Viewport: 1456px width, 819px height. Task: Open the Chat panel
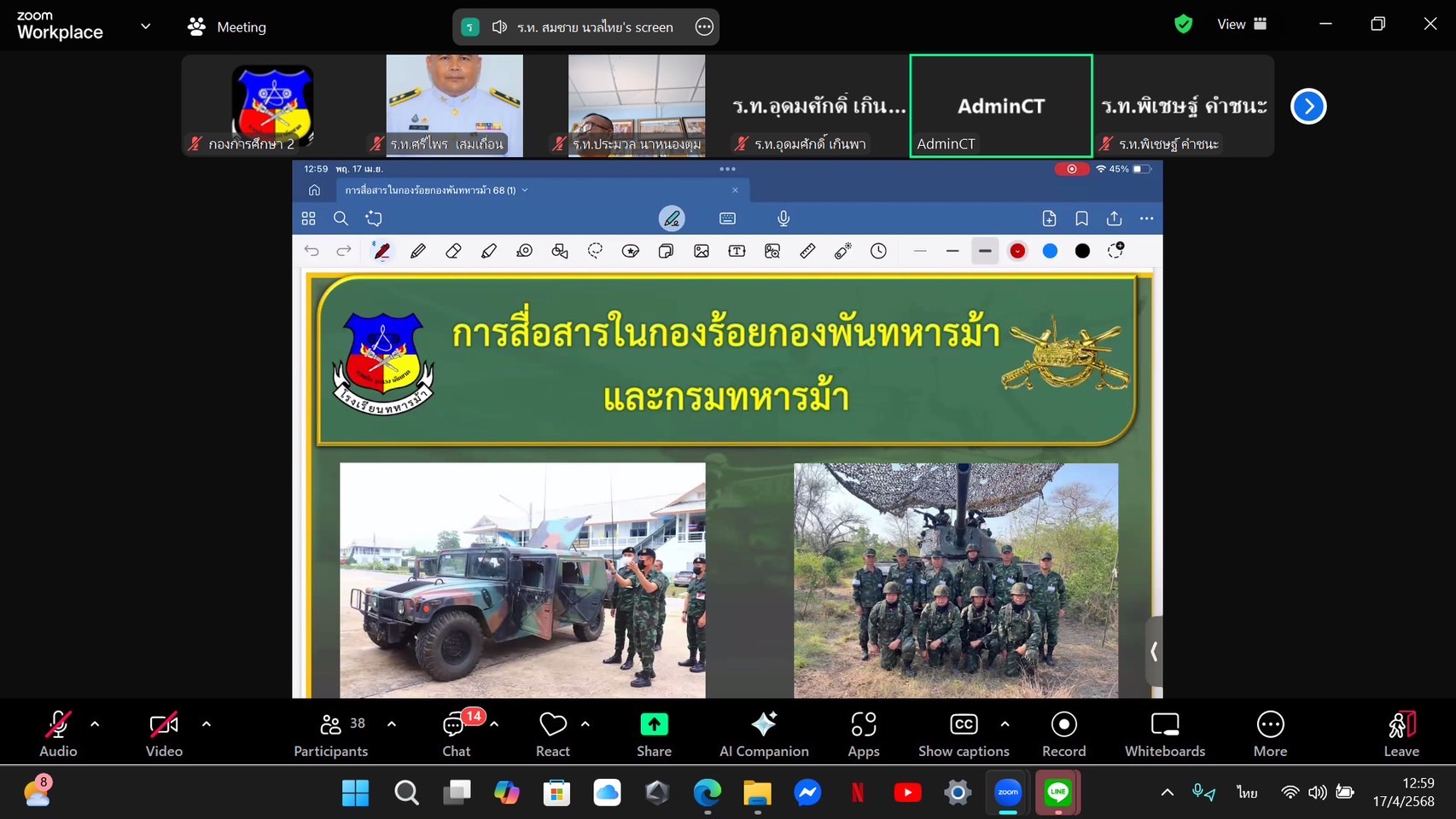[x=456, y=735]
